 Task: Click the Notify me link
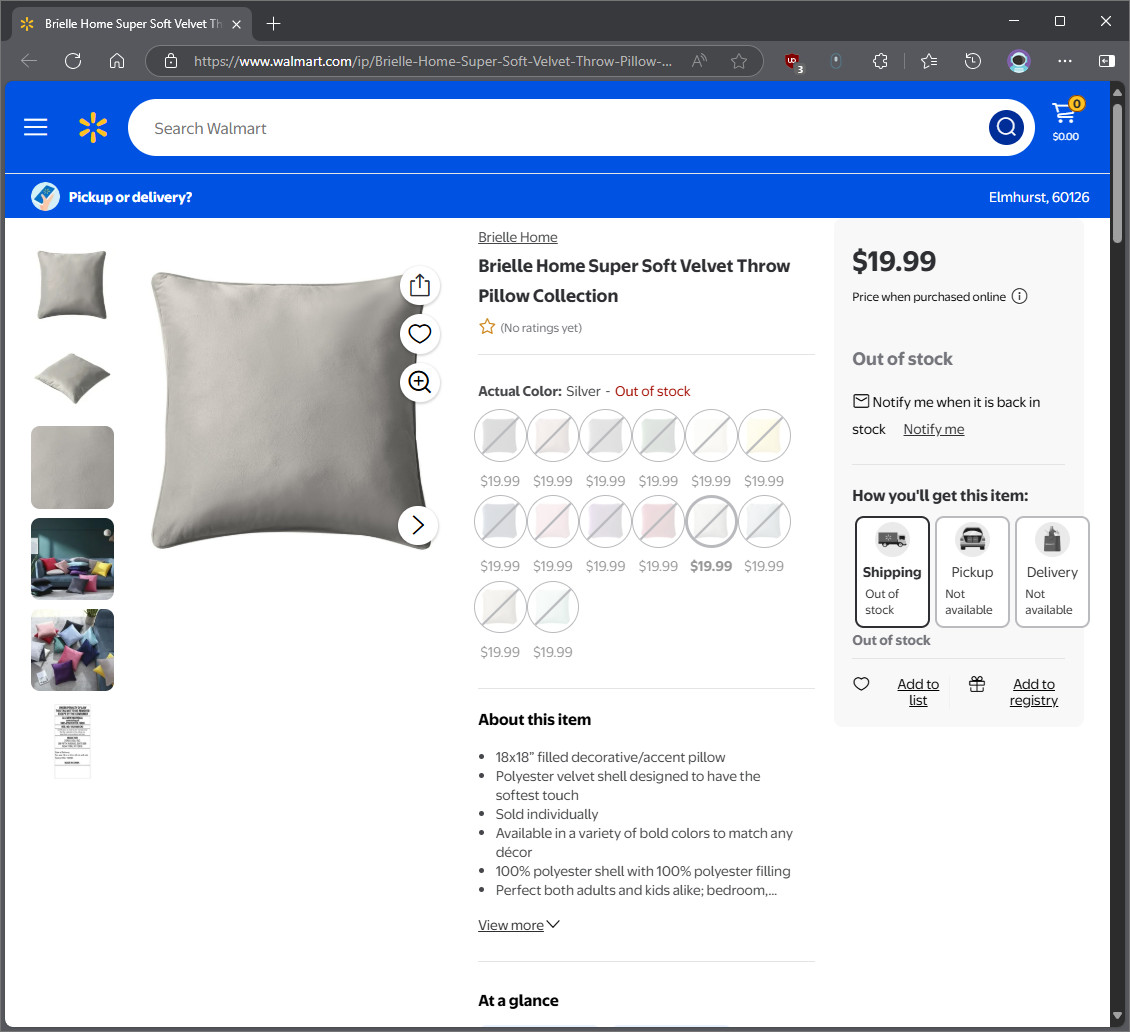933,429
